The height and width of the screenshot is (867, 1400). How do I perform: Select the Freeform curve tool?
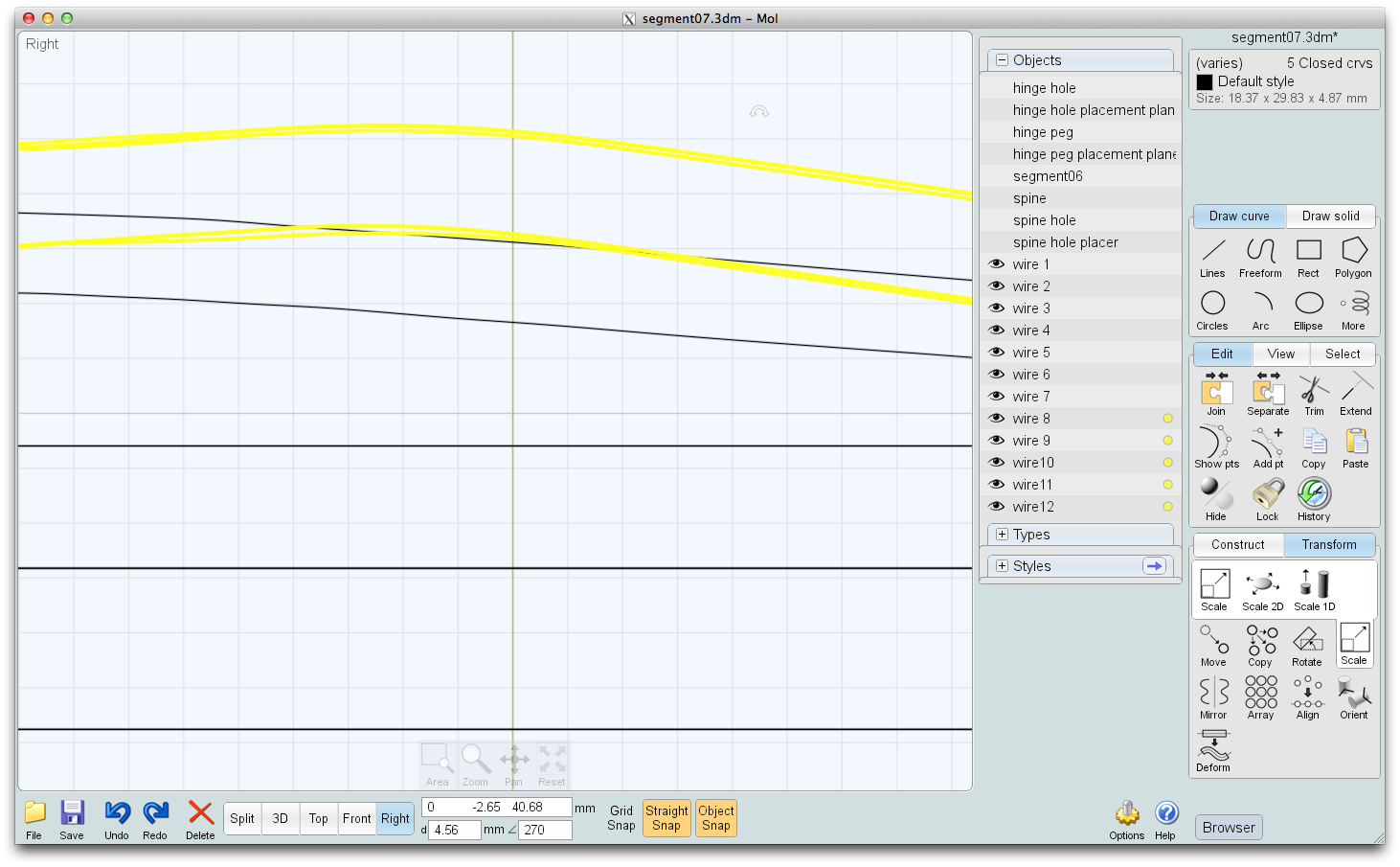tap(1260, 258)
